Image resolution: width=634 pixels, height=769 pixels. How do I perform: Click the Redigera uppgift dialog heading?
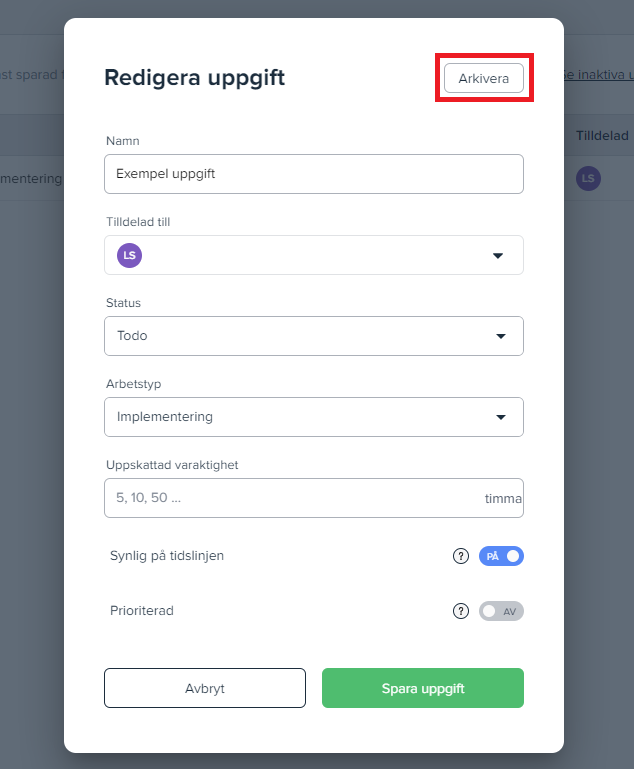pyautogui.click(x=195, y=78)
